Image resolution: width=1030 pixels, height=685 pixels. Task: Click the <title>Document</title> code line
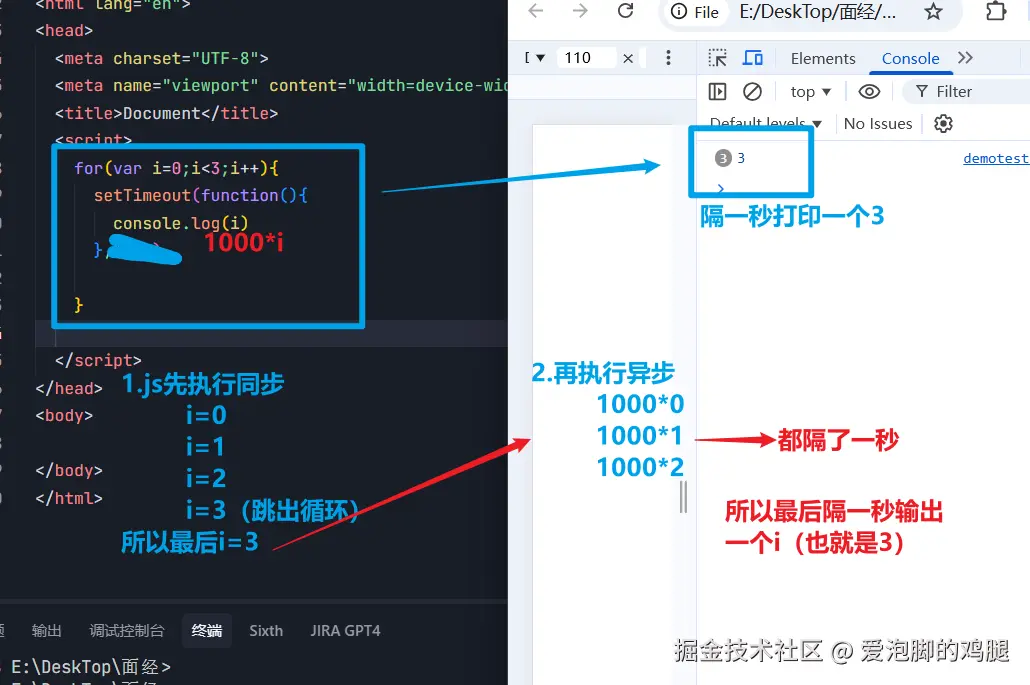click(166, 113)
